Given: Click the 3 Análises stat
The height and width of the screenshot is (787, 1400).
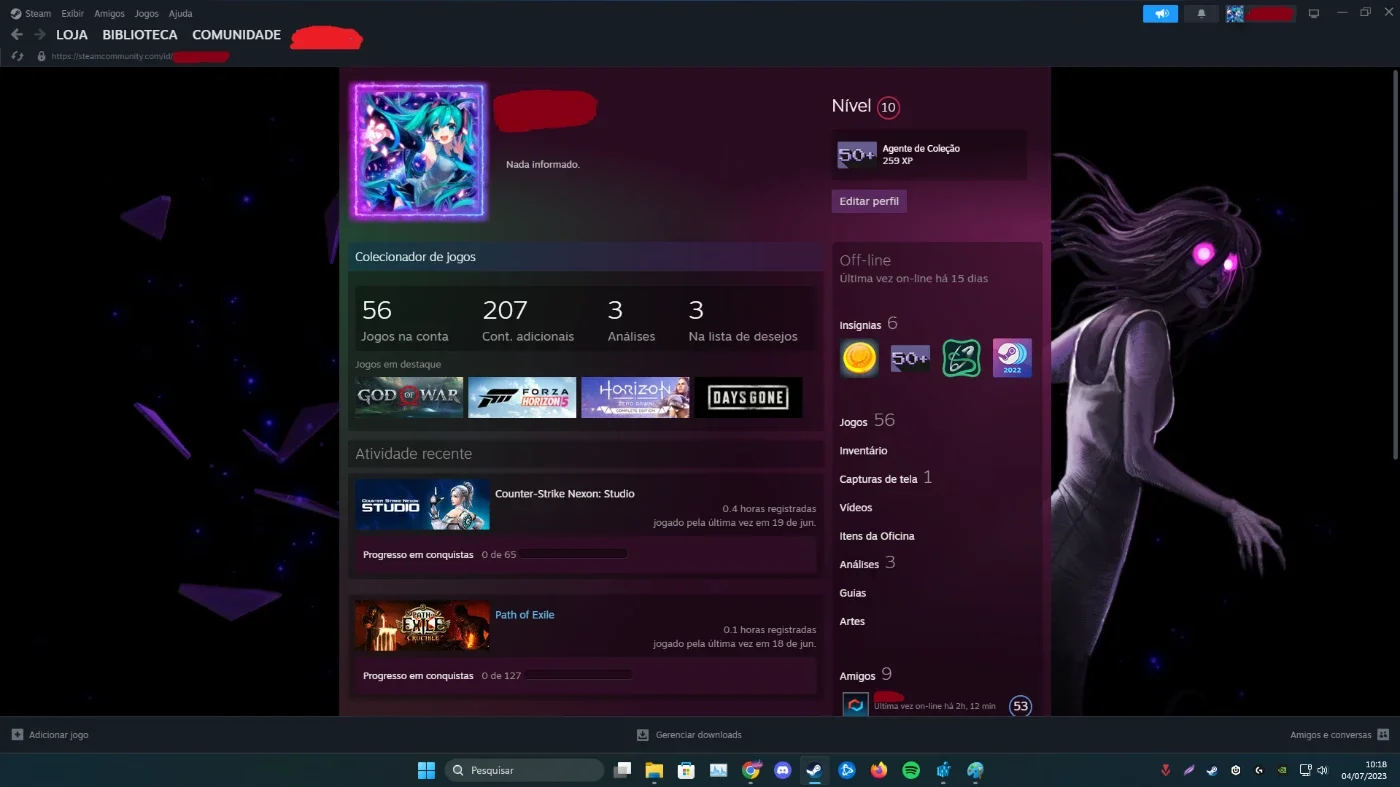Looking at the screenshot, I should pyautogui.click(x=631, y=320).
